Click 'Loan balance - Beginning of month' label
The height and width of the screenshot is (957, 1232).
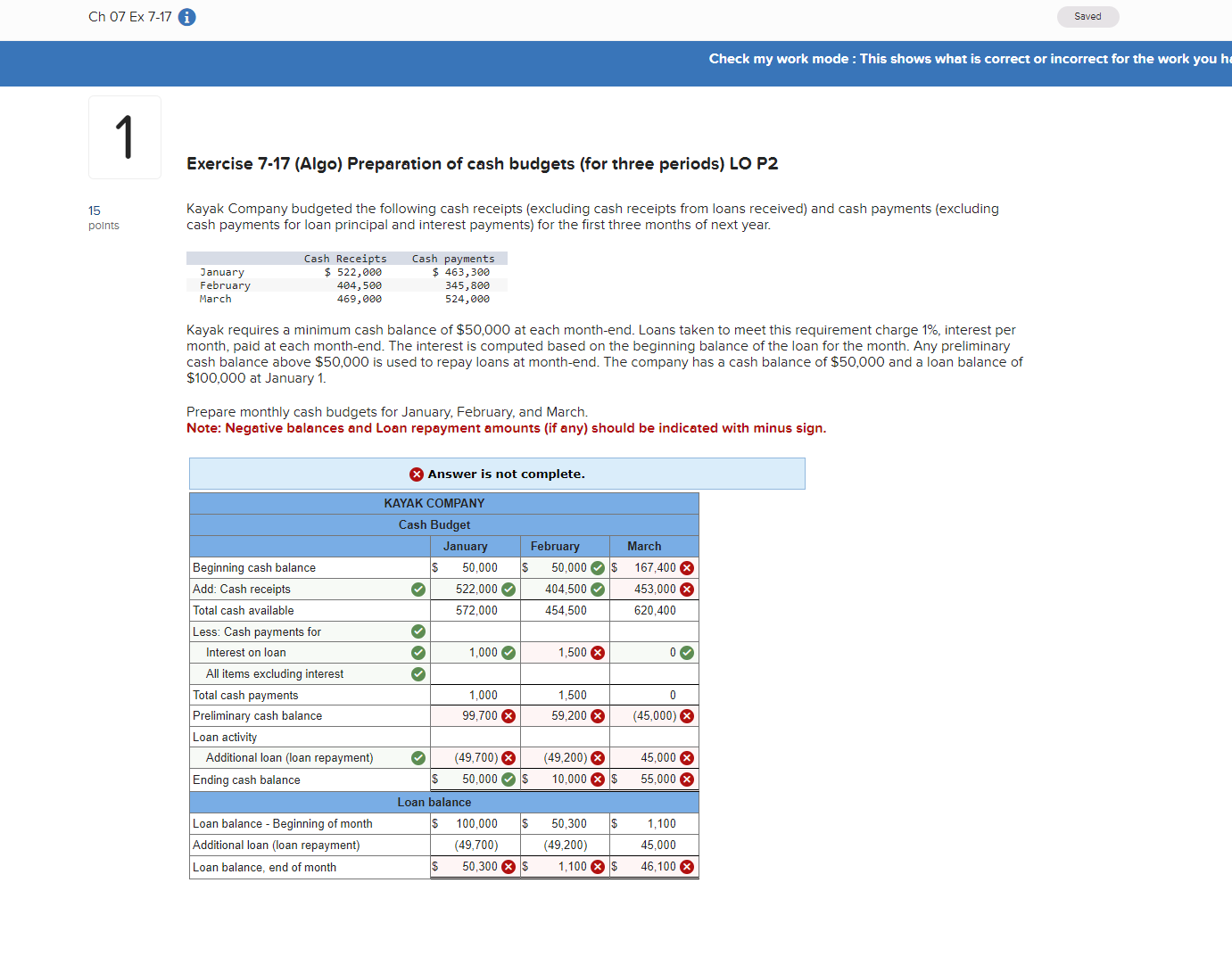pos(283,824)
